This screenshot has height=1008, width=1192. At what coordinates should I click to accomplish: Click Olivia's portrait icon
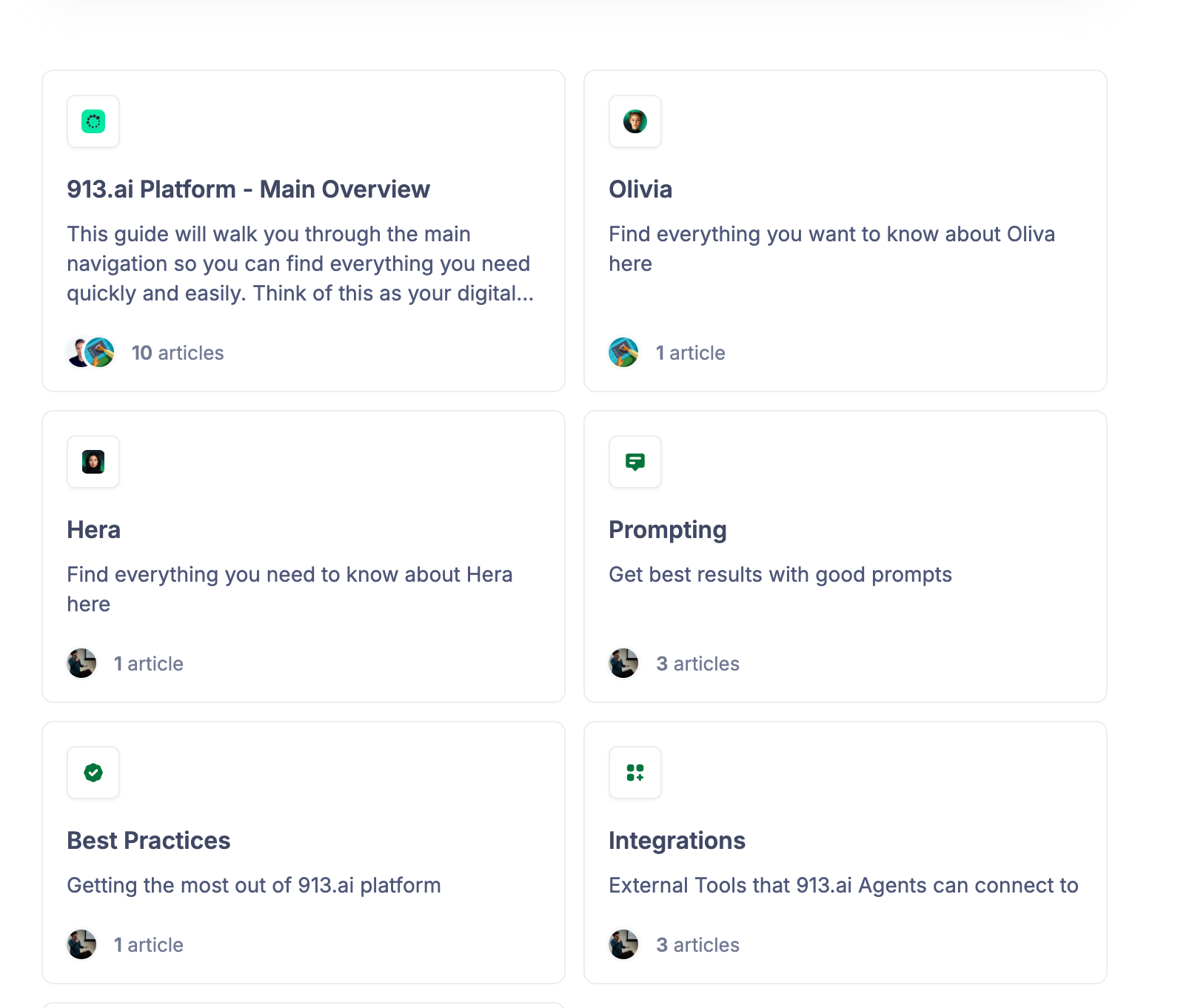[x=634, y=121]
